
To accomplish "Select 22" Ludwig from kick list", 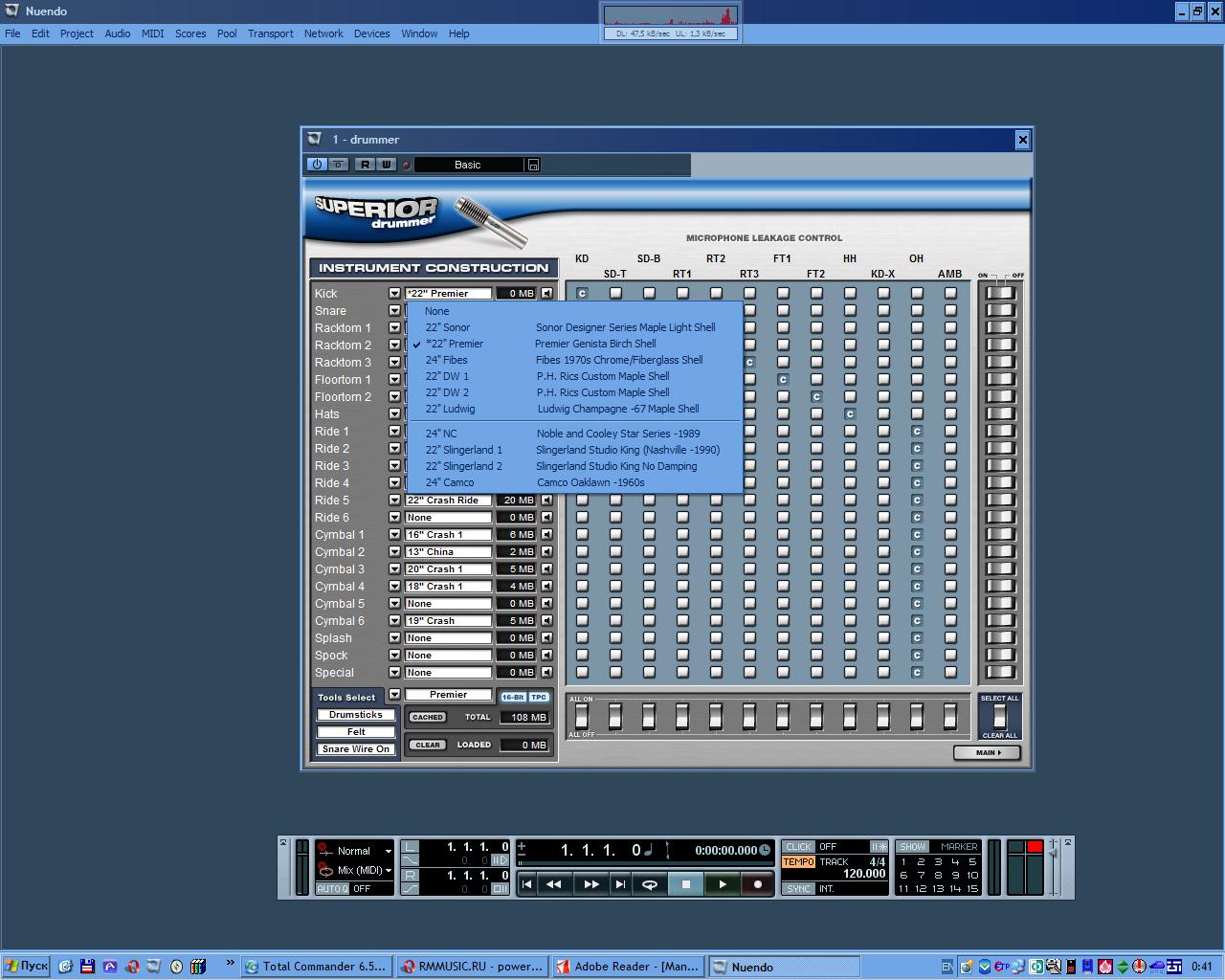I will coord(574,409).
